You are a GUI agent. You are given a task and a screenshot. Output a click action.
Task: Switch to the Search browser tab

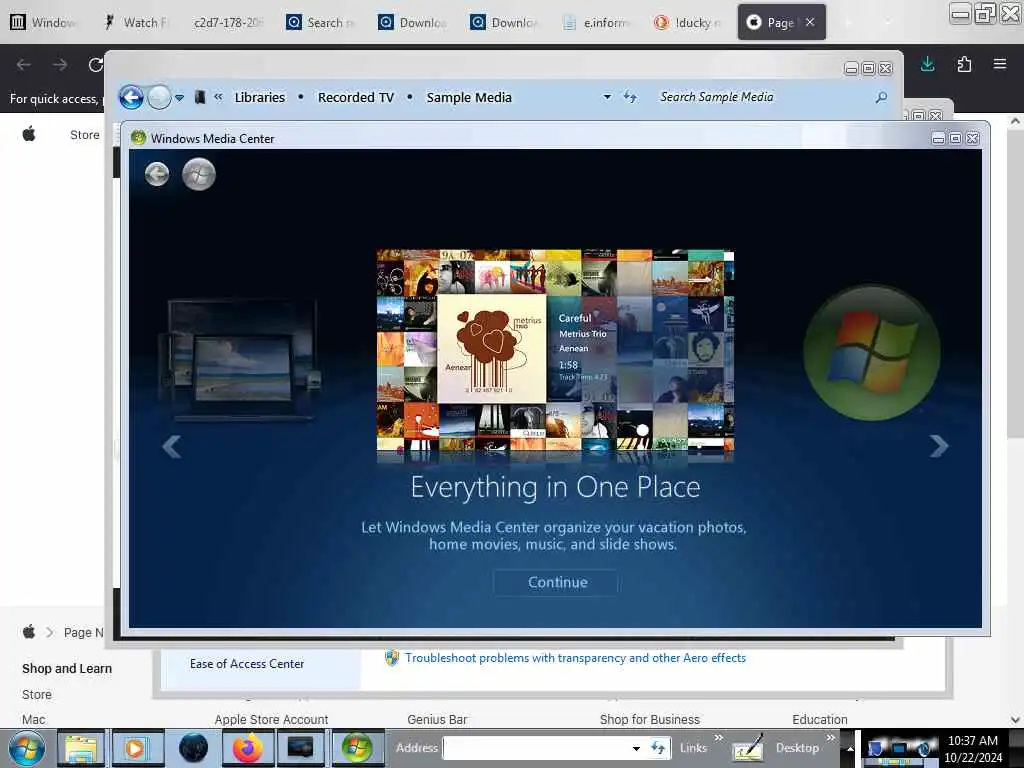tap(321, 22)
